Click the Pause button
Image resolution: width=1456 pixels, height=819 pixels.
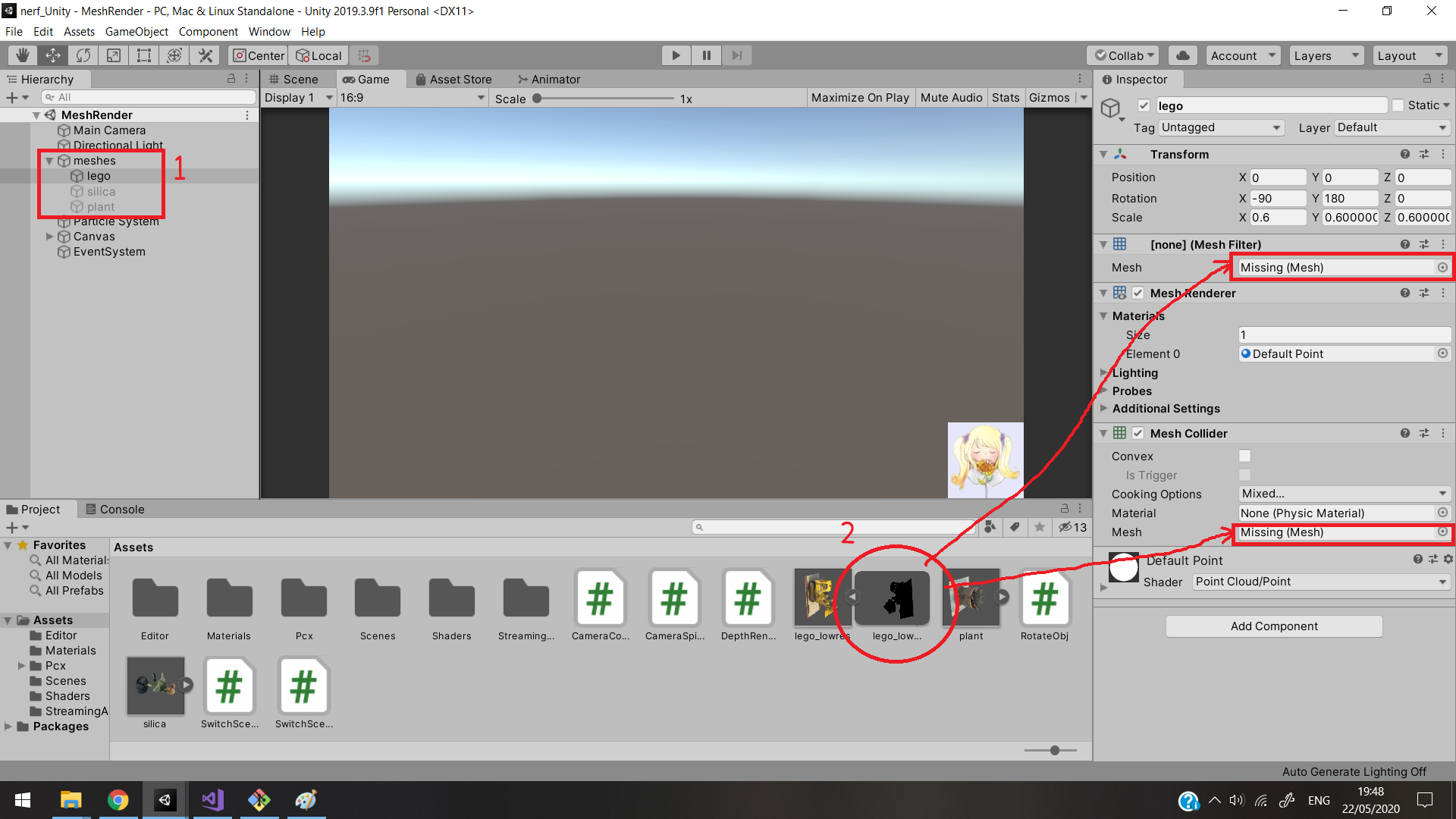click(706, 55)
